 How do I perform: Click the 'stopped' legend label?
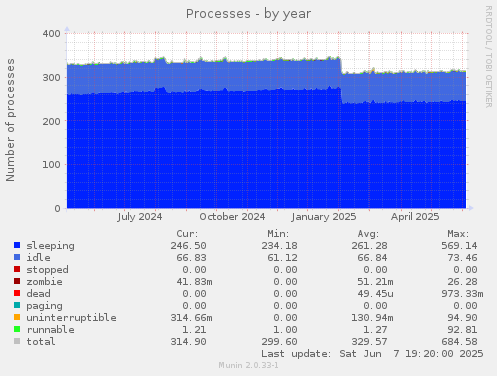pos(47,270)
